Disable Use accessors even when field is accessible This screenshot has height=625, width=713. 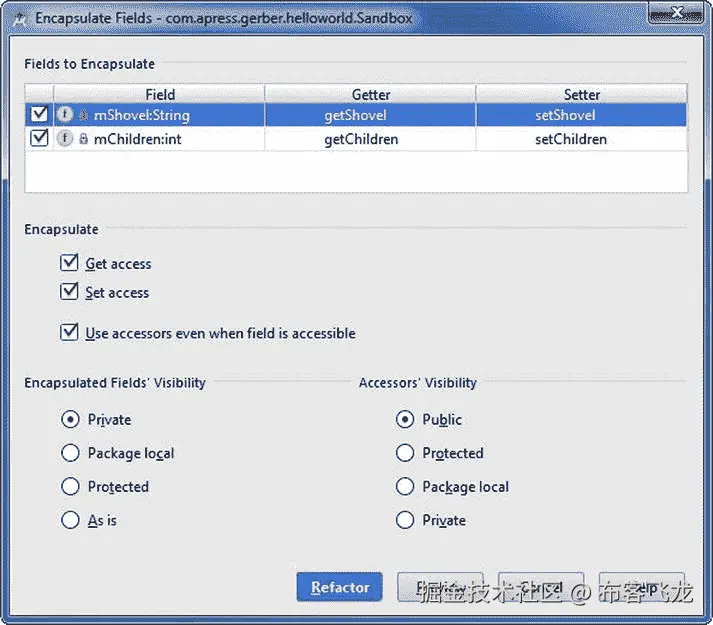point(69,332)
